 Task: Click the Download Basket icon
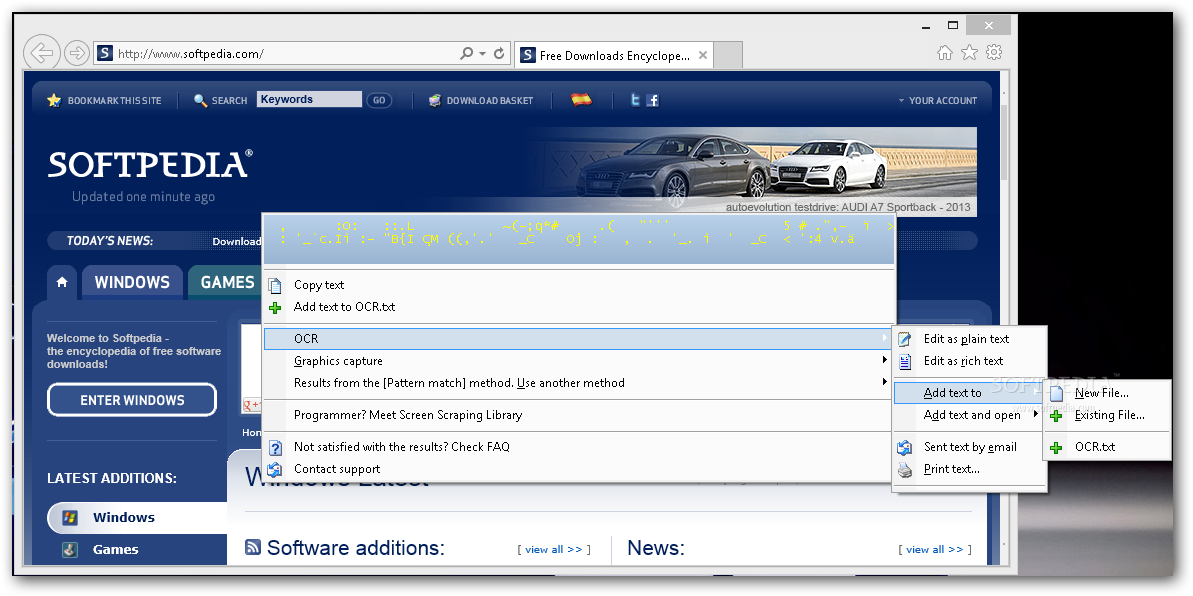pos(434,100)
